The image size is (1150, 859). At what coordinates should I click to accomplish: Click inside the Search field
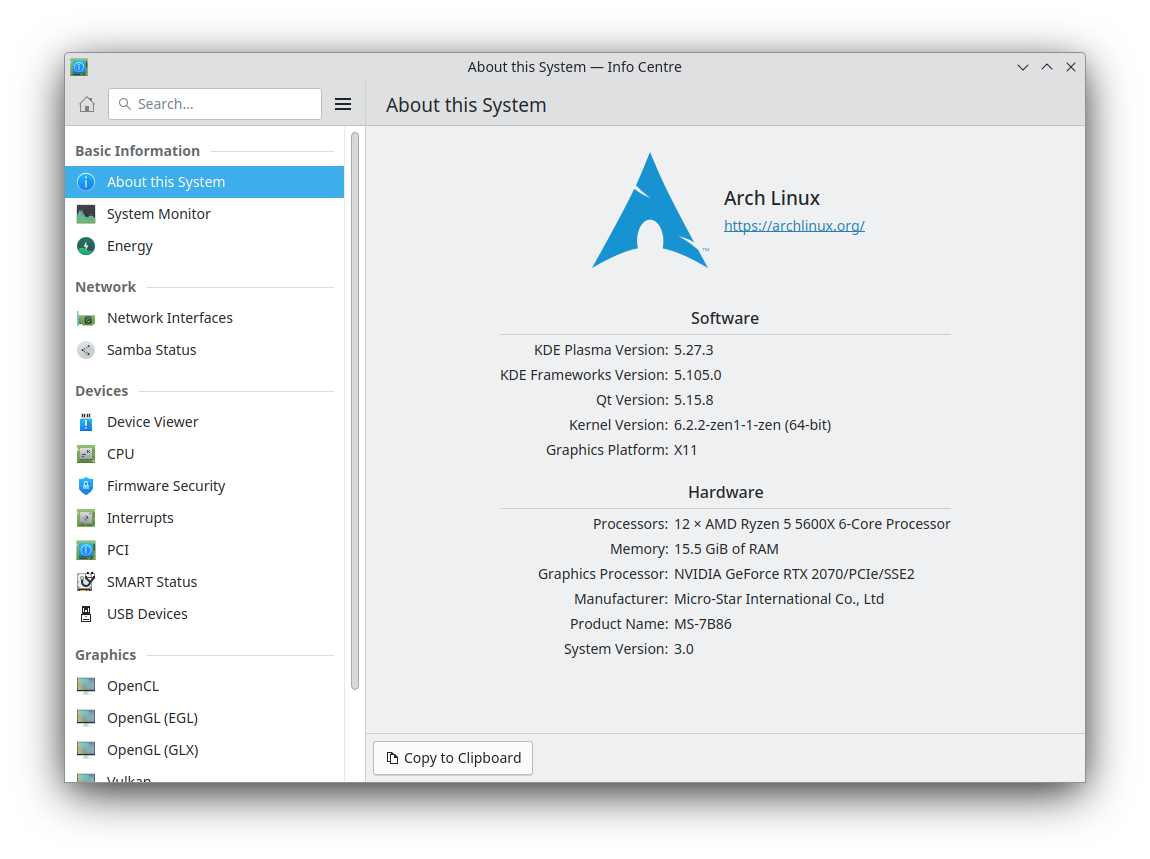[214, 103]
